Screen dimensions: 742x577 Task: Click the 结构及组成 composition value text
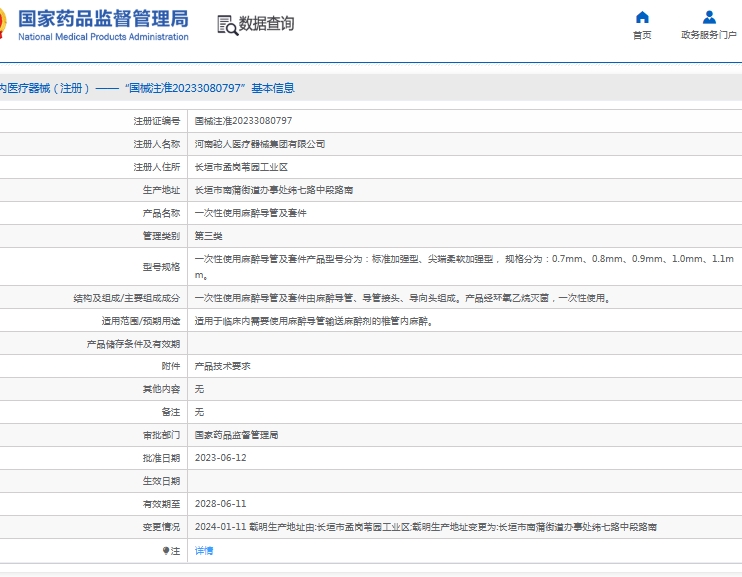click(x=403, y=298)
